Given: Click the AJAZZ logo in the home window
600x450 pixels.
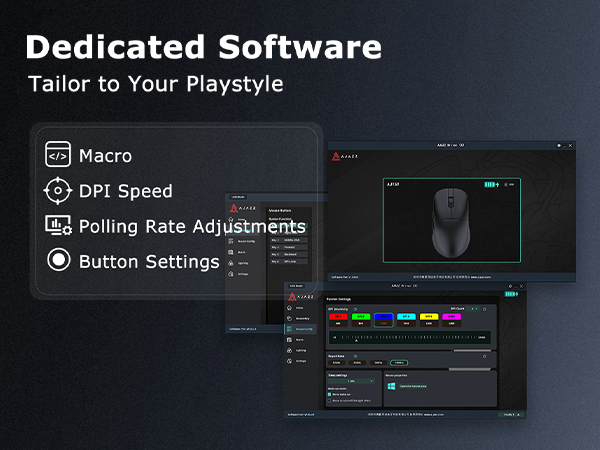Looking at the screenshot, I should [x=345, y=156].
